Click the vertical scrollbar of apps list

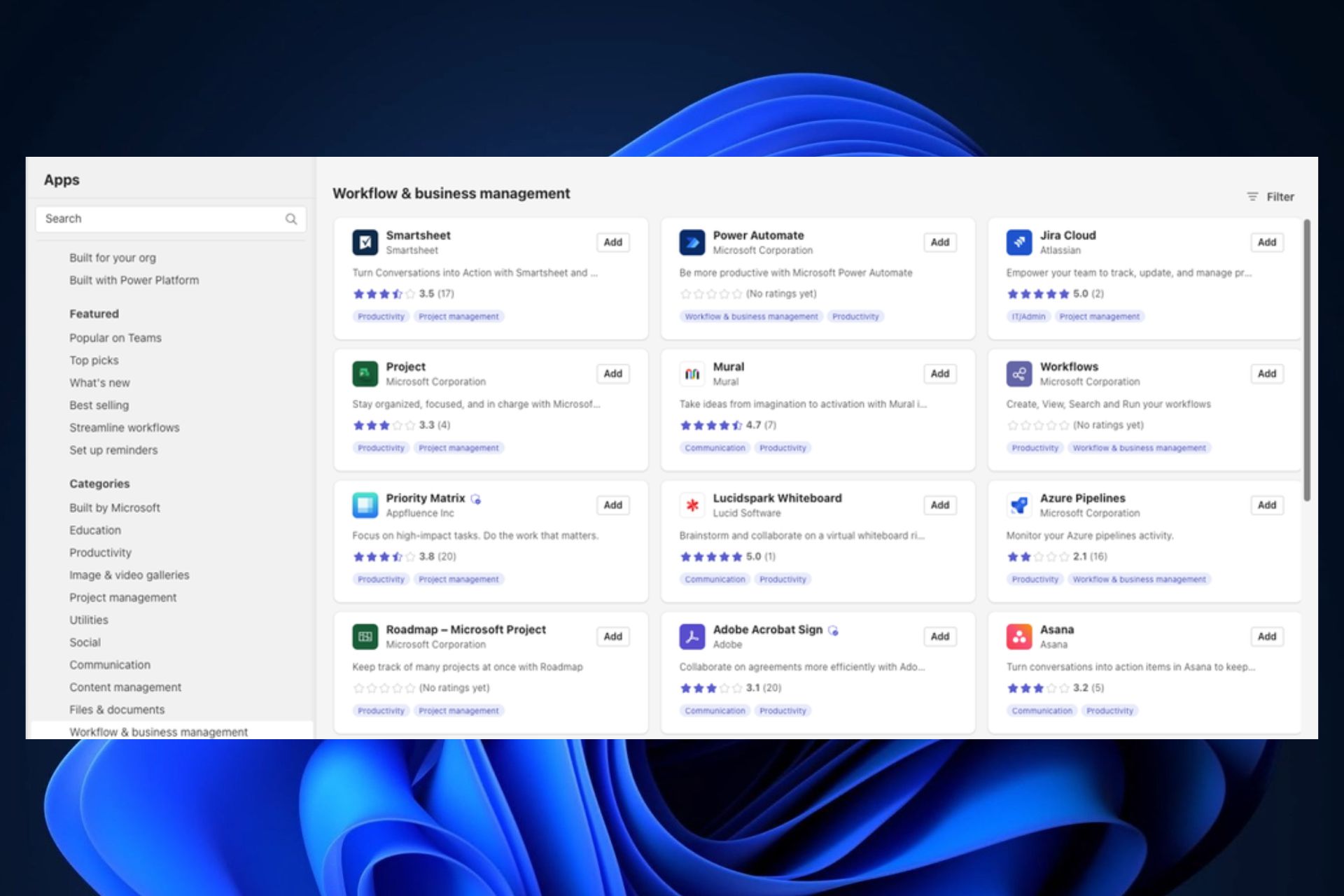click(1306, 360)
